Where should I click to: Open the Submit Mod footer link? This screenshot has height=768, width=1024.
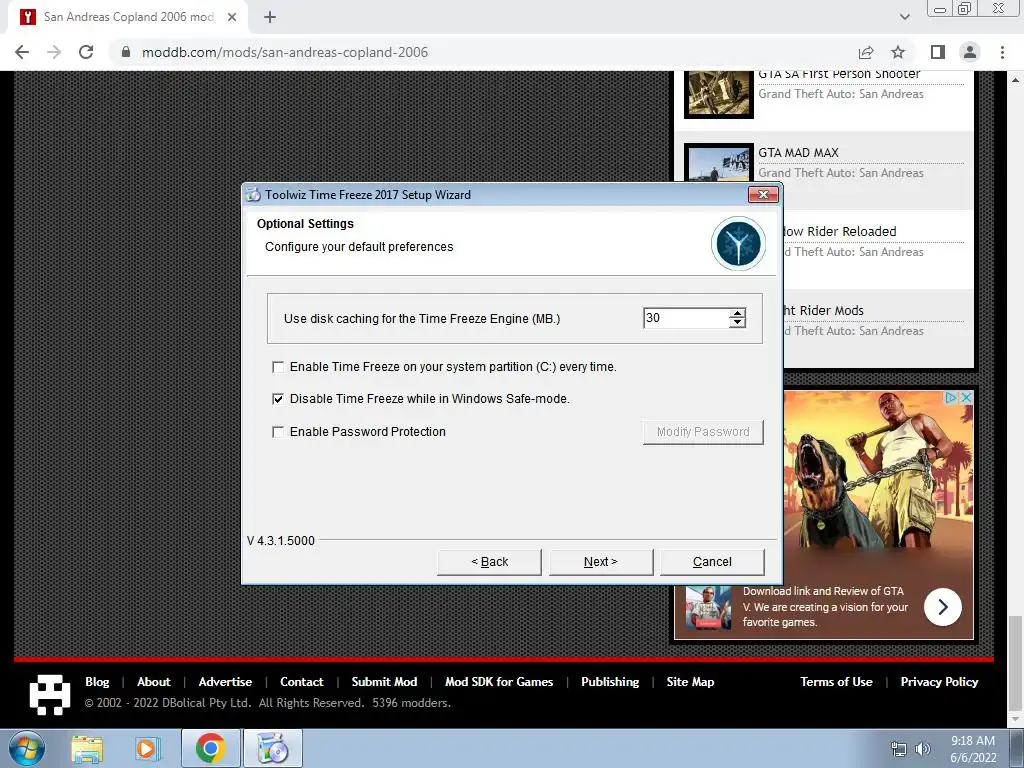384,682
